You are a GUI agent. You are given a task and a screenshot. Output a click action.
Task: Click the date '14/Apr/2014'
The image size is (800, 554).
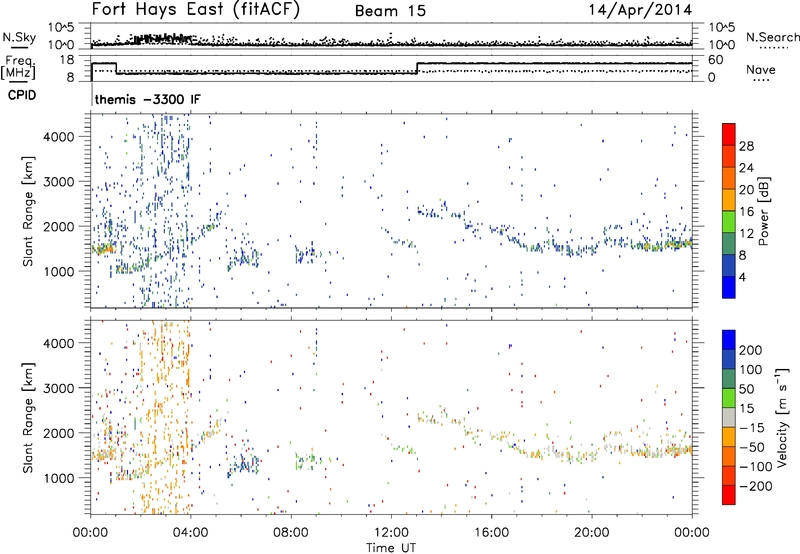[640, 10]
